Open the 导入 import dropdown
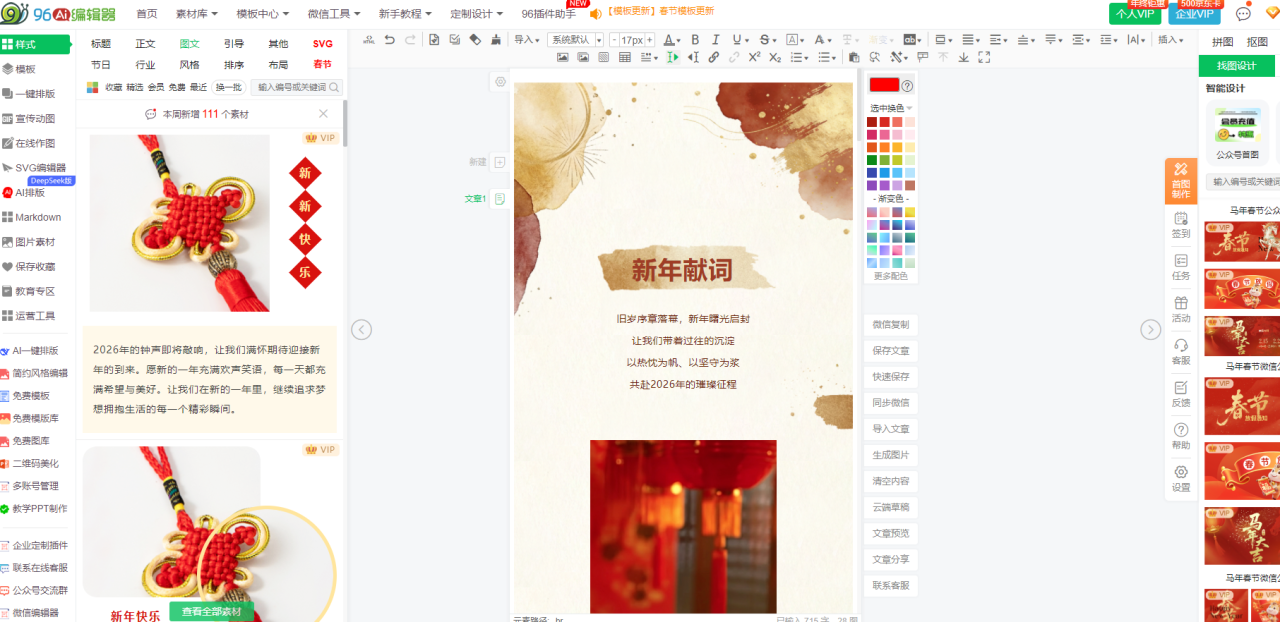This screenshot has width=1280, height=622. (526, 40)
